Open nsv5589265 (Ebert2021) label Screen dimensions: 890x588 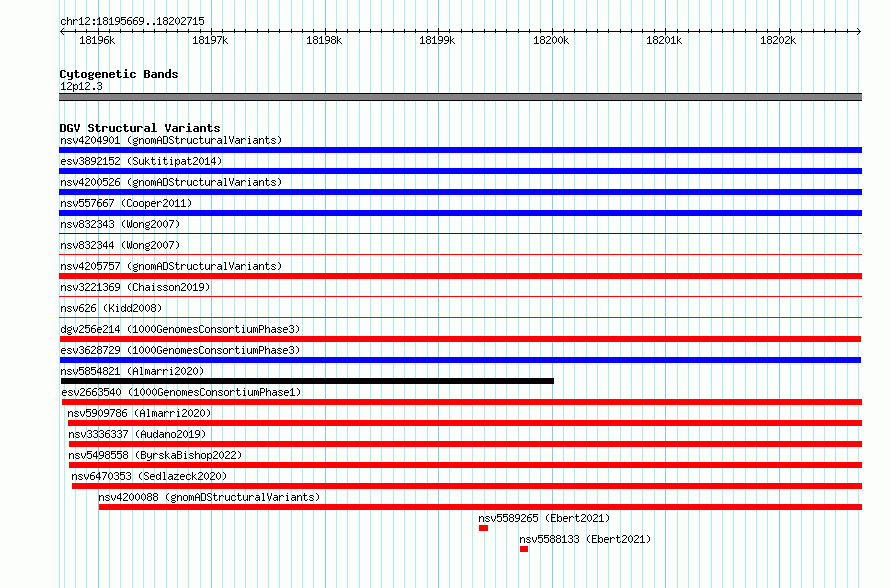544,518
